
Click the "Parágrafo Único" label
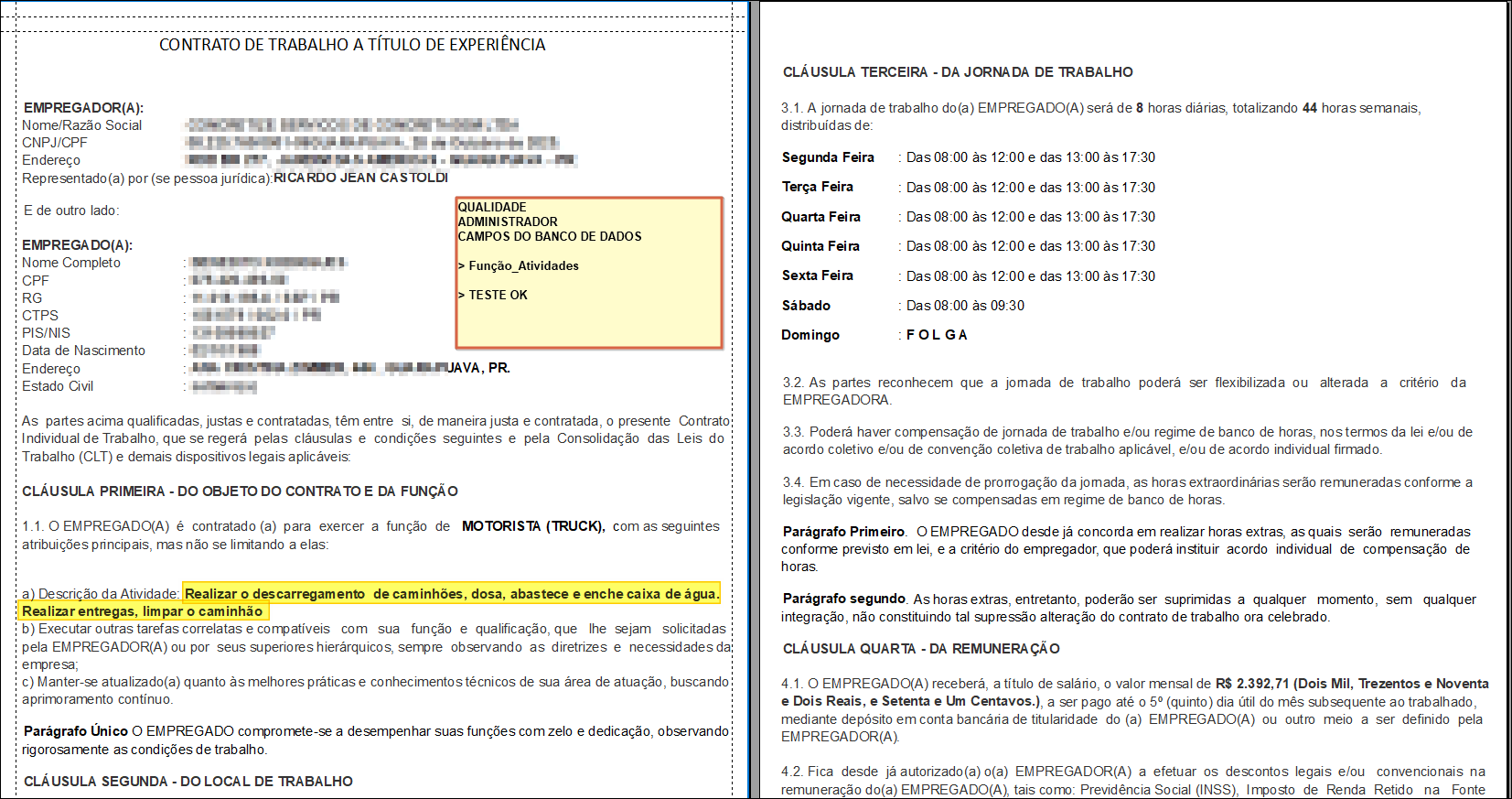[76, 731]
